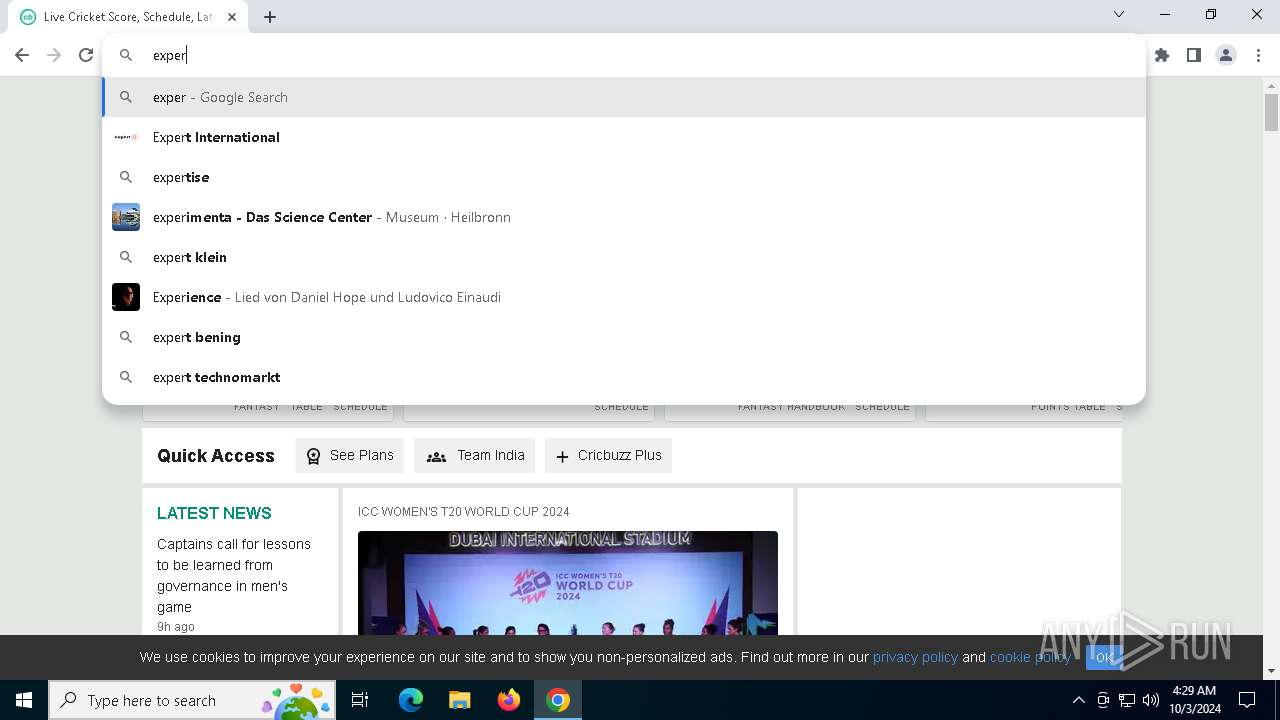Click the taskbar 'Type here to search' box
The height and width of the screenshot is (720, 1280).
tap(192, 700)
